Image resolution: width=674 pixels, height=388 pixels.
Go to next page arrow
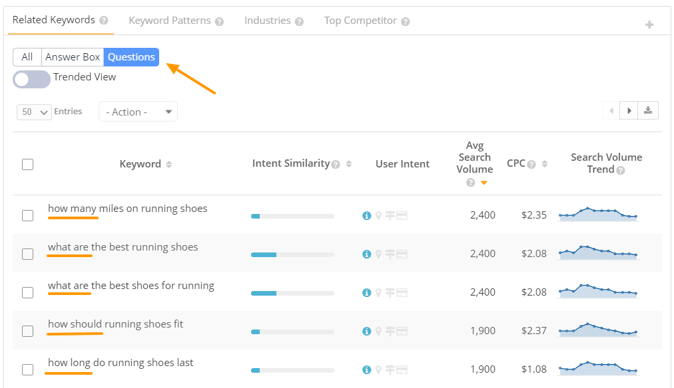click(629, 110)
